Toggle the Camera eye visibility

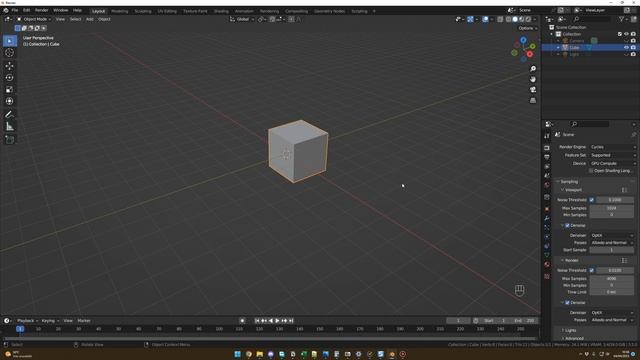626,41
